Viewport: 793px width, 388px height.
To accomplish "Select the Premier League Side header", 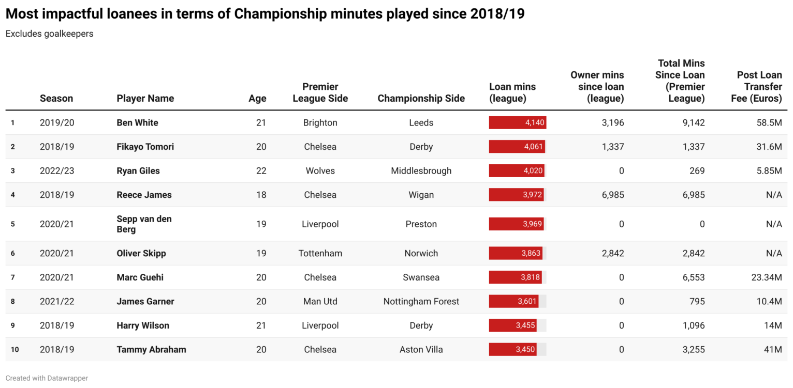I will pyautogui.click(x=320, y=93).
